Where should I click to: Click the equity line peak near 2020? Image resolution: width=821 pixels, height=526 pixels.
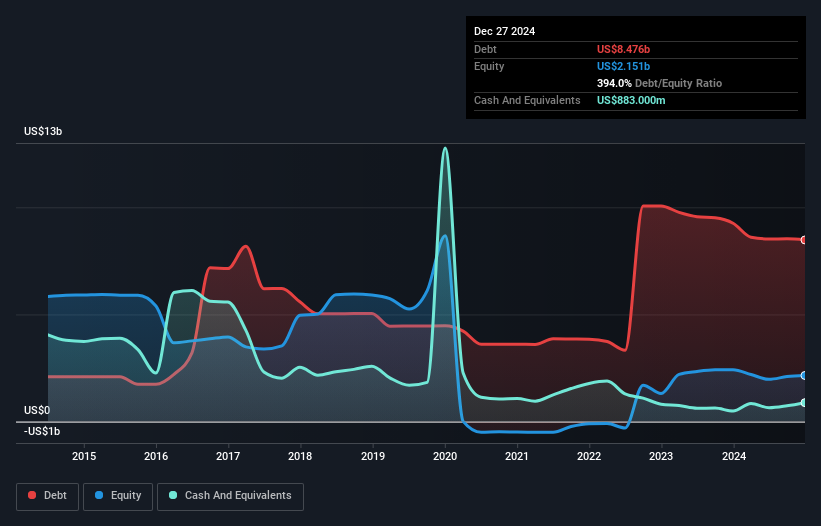tap(446, 236)
